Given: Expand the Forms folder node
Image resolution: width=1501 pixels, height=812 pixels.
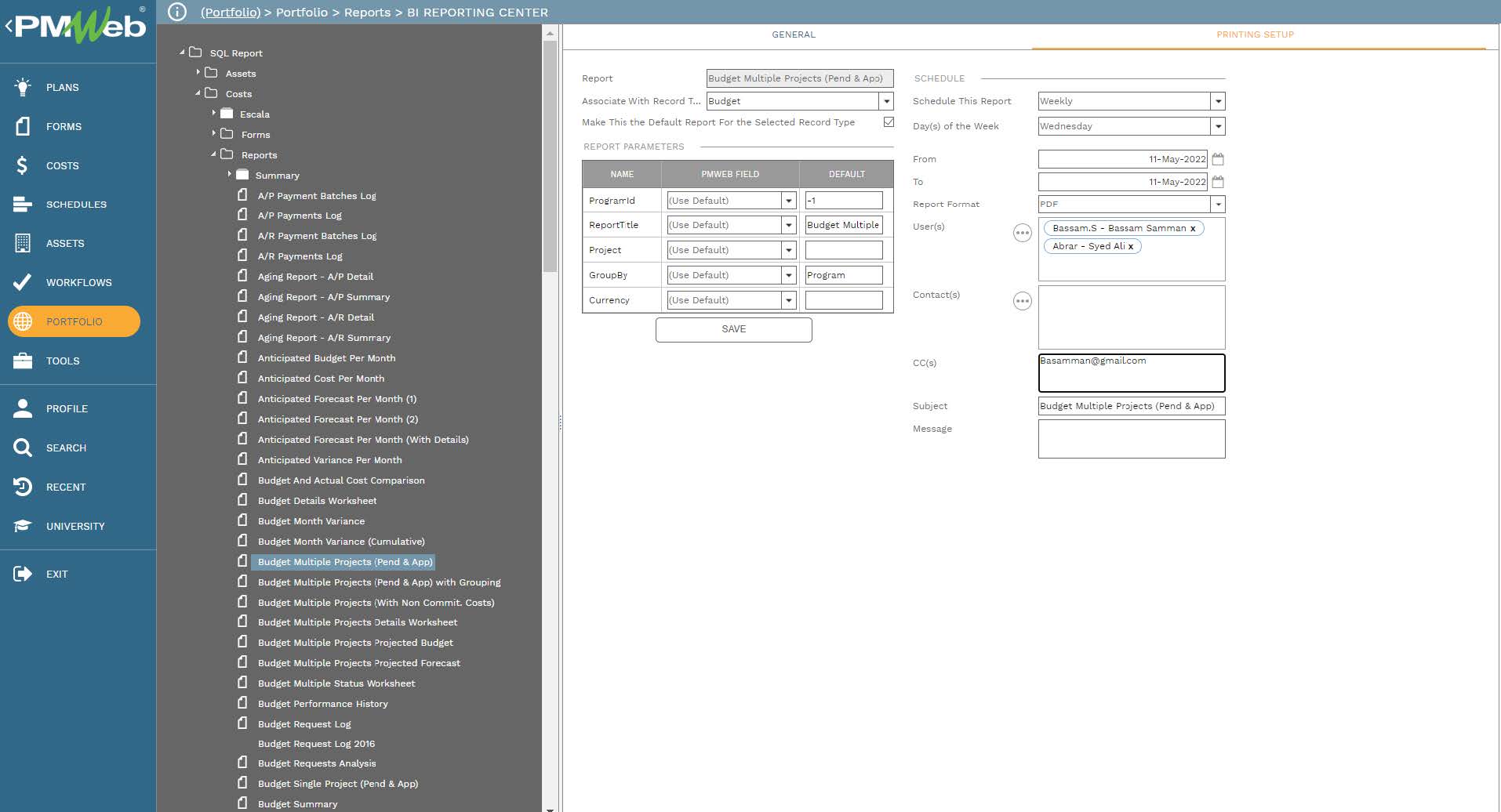Looking at the screenshot, I should 213,133.
